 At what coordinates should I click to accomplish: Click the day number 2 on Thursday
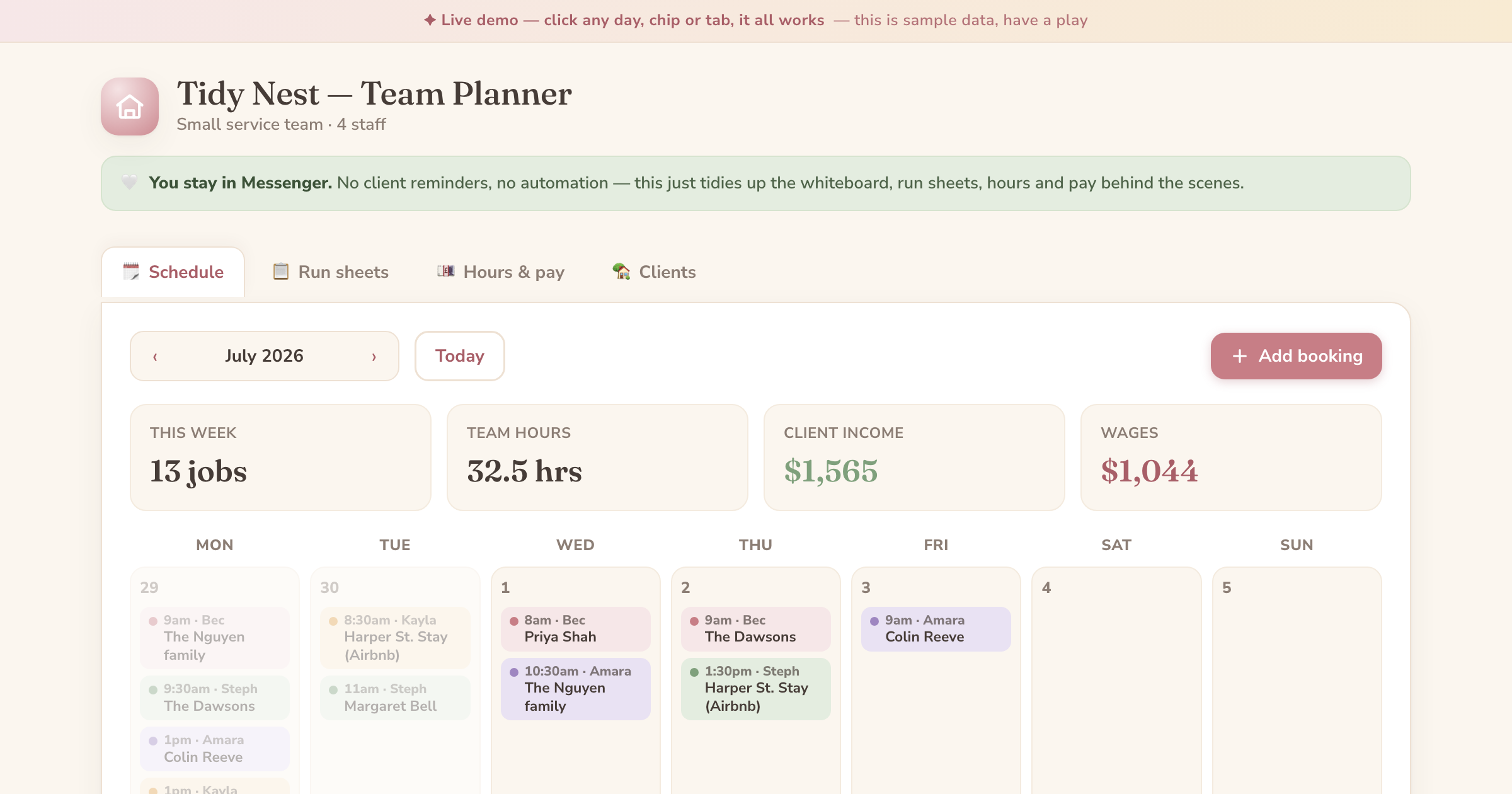click(x=685, y=587)
